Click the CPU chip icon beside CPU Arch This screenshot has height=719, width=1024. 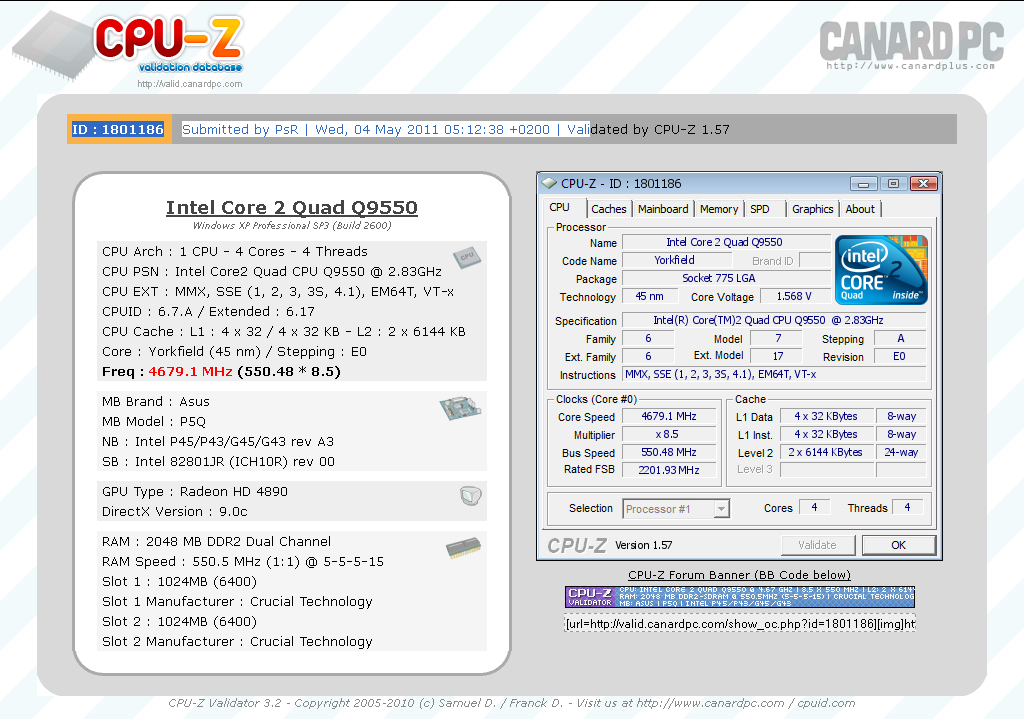tap(467, 256)
